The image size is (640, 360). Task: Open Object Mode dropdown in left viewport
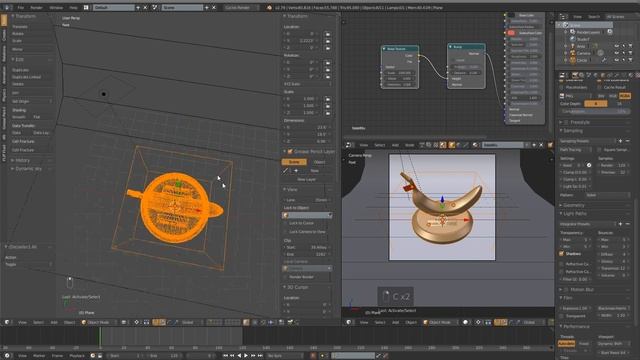99,322
